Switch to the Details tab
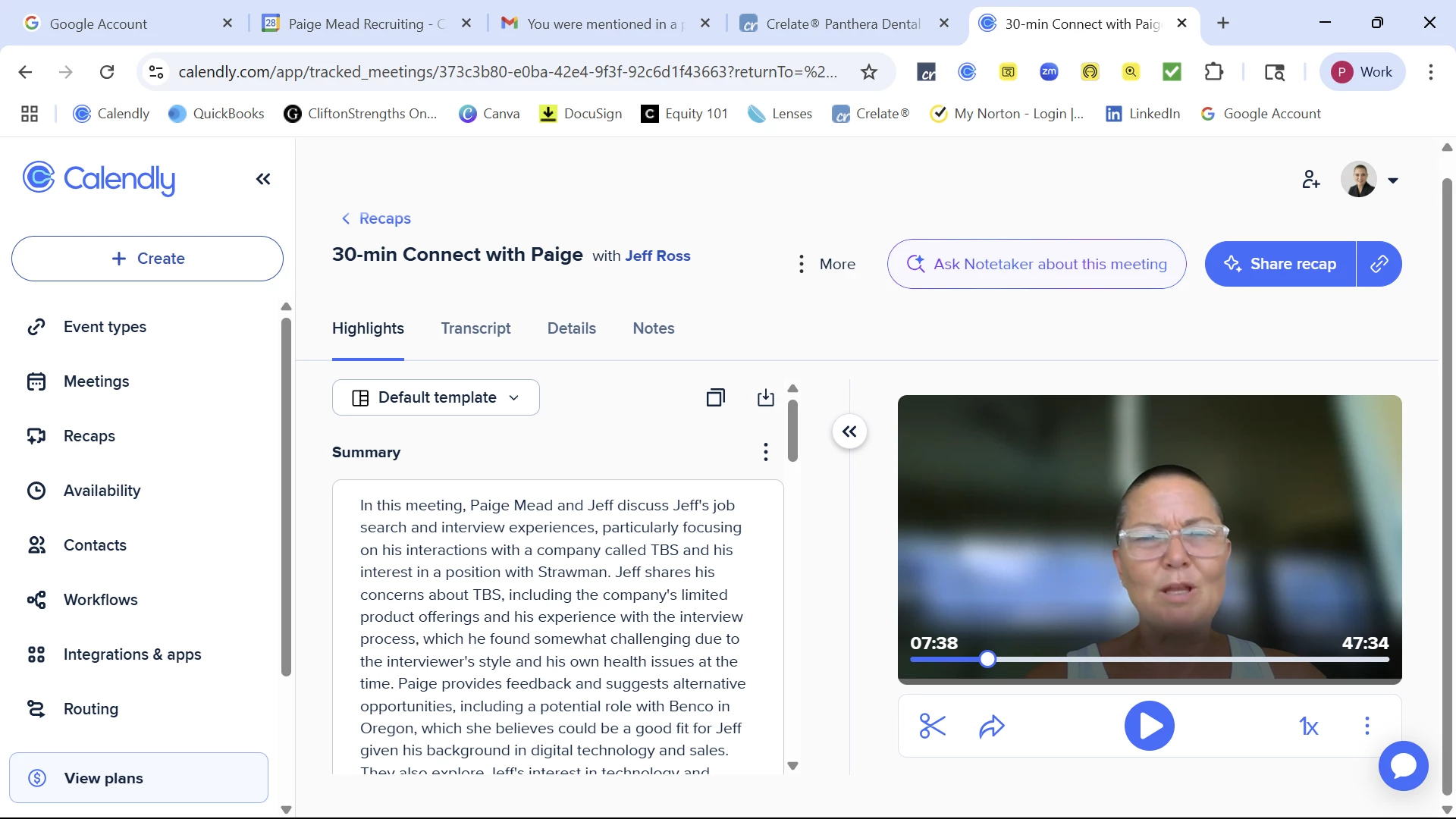 click(x=572, y=328)
